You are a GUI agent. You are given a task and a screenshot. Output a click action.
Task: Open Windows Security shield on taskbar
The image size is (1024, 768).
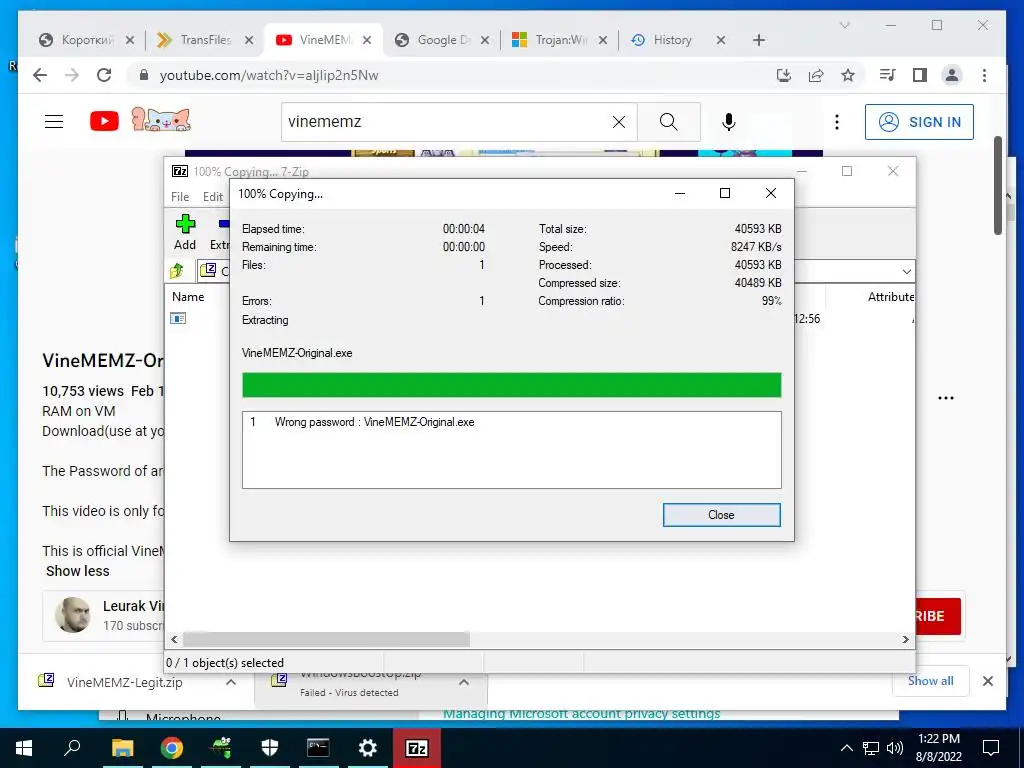[270, 748]
